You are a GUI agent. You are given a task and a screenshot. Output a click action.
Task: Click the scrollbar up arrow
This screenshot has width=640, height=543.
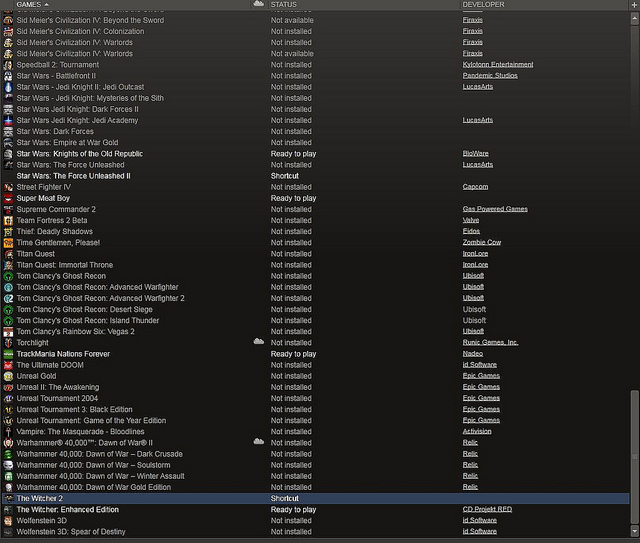[x=635, y=18]
